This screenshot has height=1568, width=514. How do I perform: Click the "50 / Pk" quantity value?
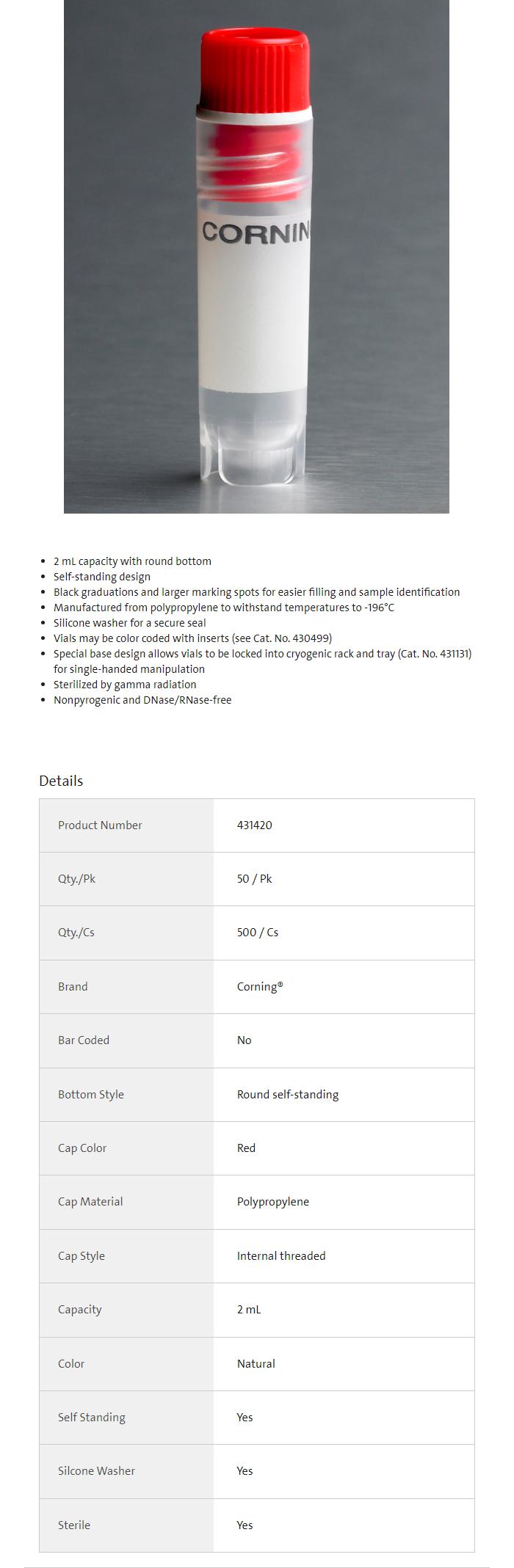(x=254, y=878)
